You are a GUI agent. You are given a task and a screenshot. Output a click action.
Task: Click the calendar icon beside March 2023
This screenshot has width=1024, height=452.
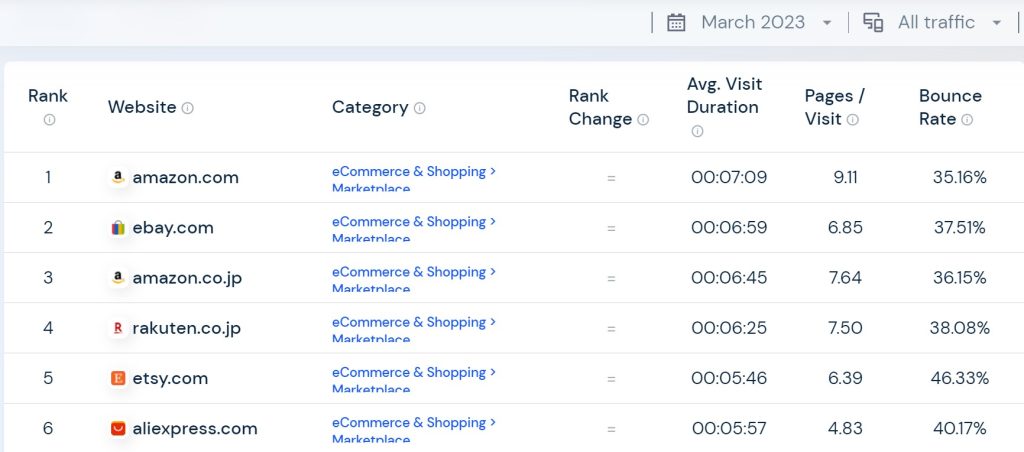tap(676, 22)
